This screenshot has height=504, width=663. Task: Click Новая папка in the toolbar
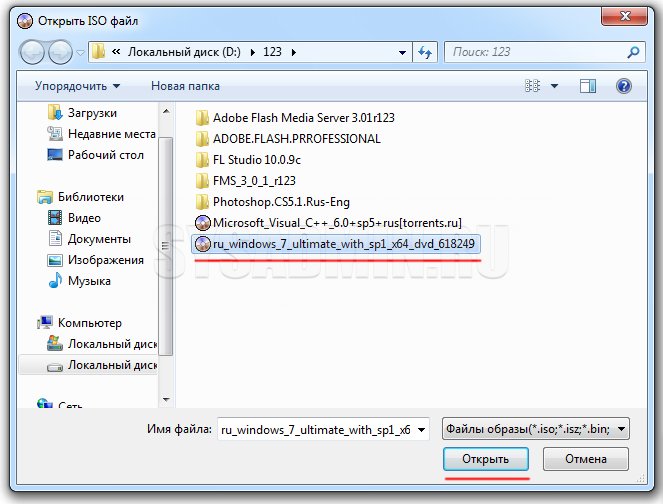click(x=185, y=86)
